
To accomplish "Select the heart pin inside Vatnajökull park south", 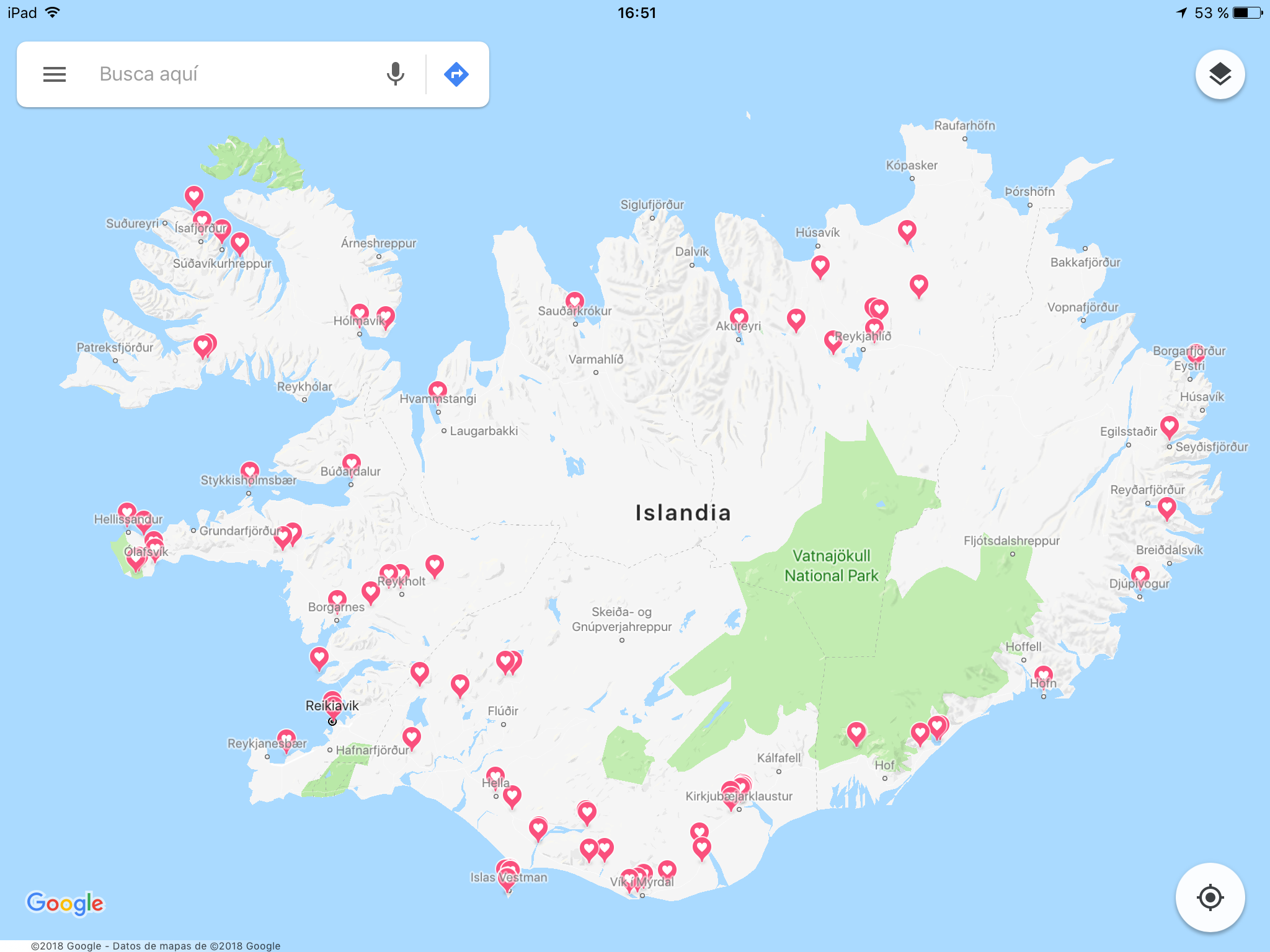I will point(856,734).
